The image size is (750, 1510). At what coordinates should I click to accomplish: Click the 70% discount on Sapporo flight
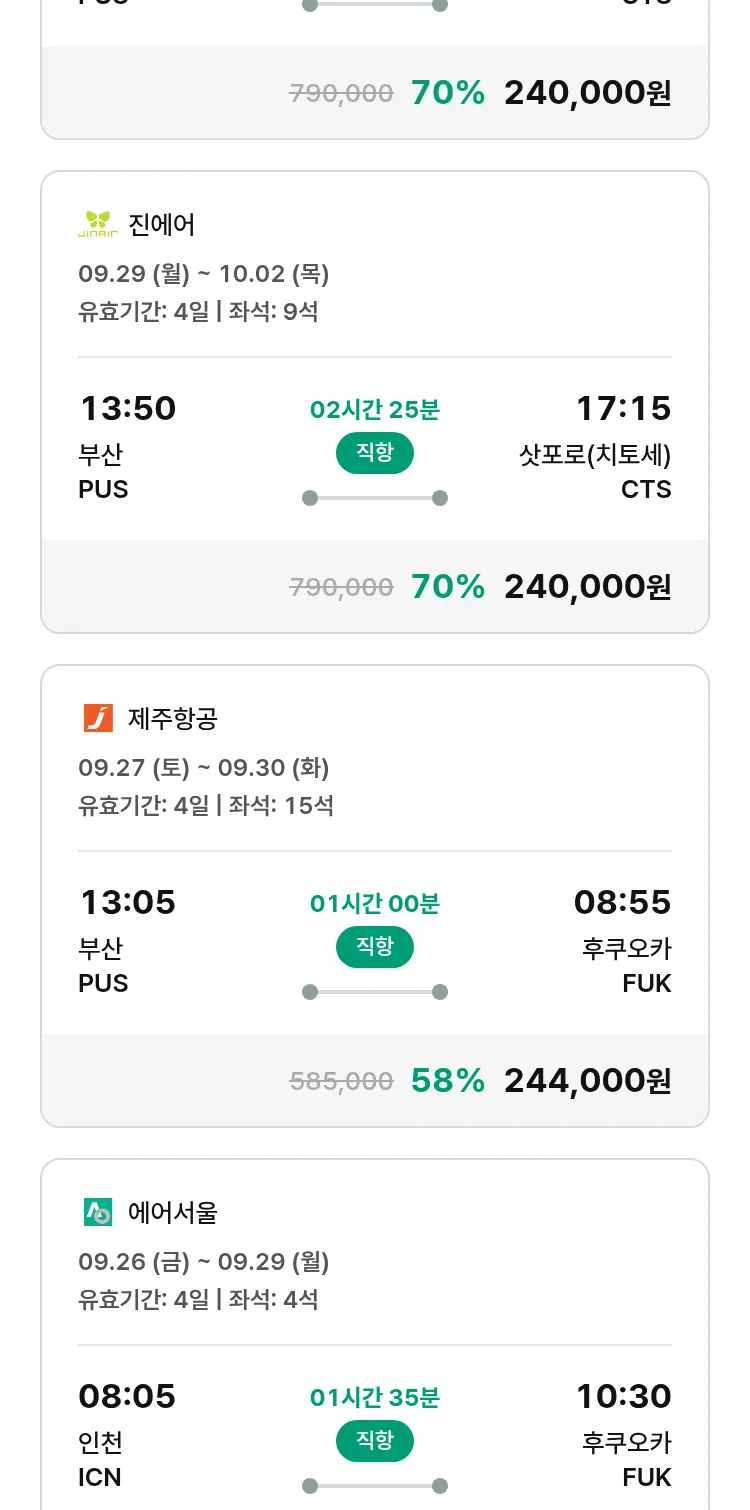[x=448, y=586]
